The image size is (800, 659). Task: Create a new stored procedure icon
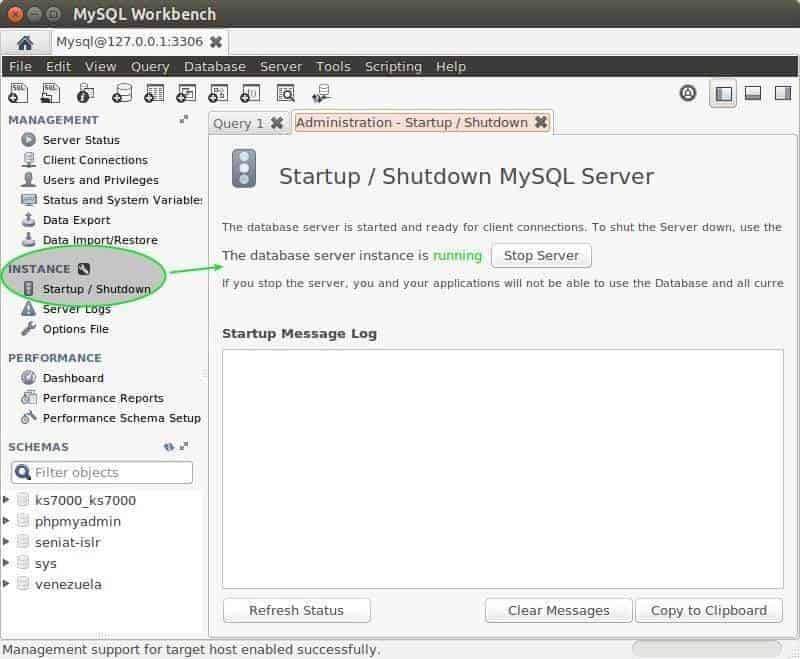[218, 93]
